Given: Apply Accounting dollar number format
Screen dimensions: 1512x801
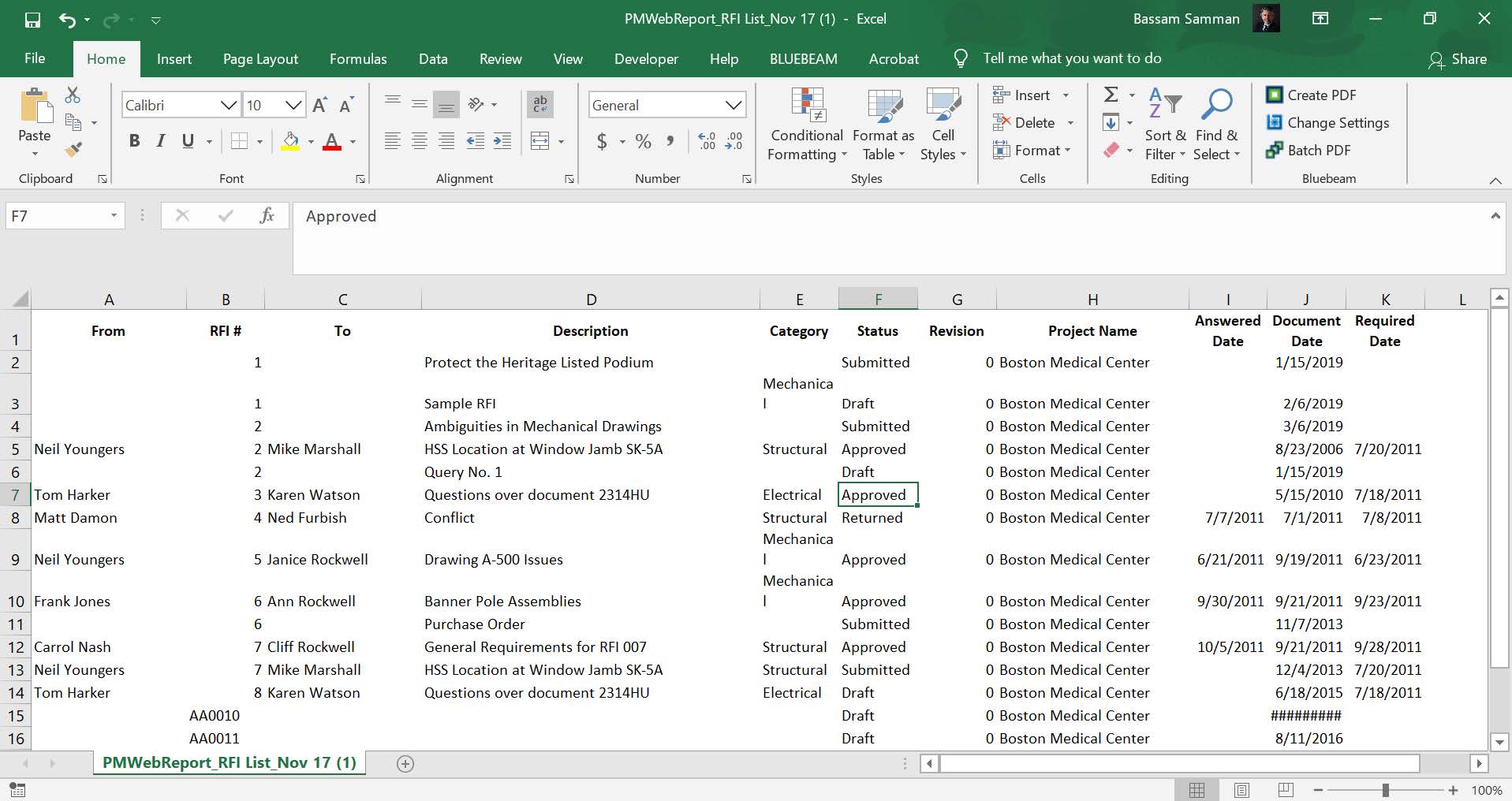Looking at the screenshot, I should point(602,141).
